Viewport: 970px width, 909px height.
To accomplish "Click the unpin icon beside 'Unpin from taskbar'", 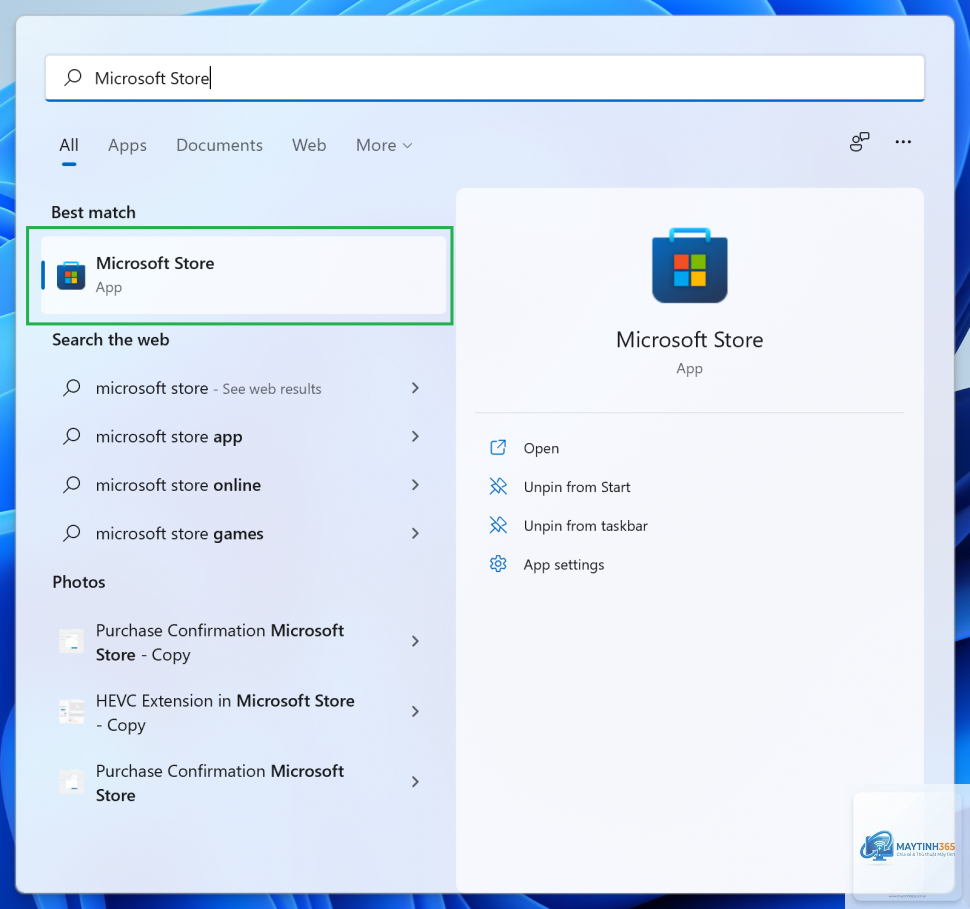I will (x=498, y=525).
